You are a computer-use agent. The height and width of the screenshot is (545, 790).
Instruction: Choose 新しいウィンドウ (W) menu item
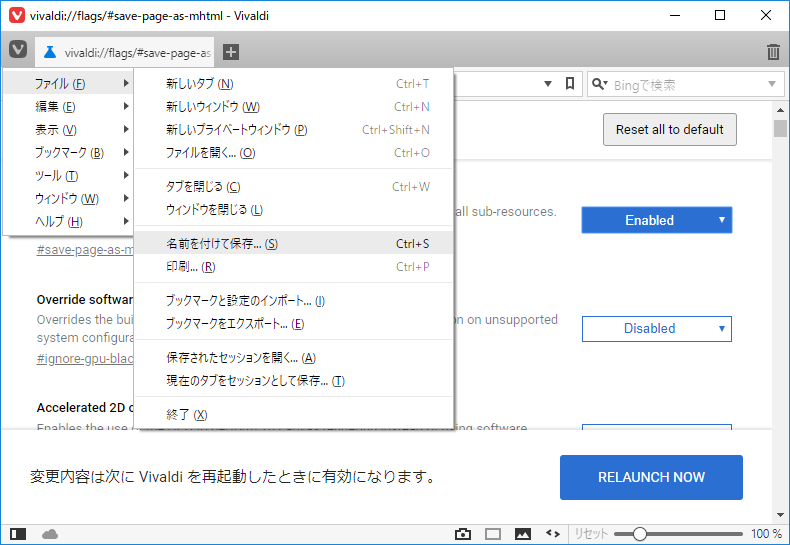(294, 107)
